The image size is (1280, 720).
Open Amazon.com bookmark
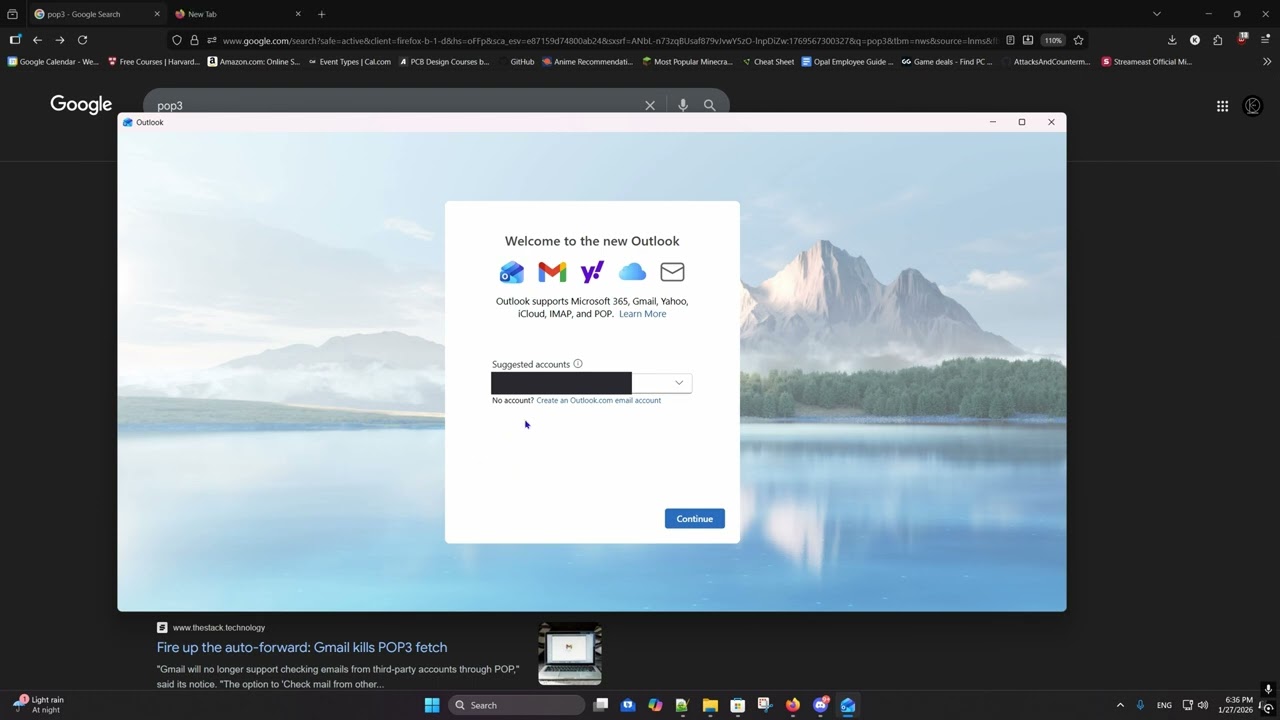[253, 62]
